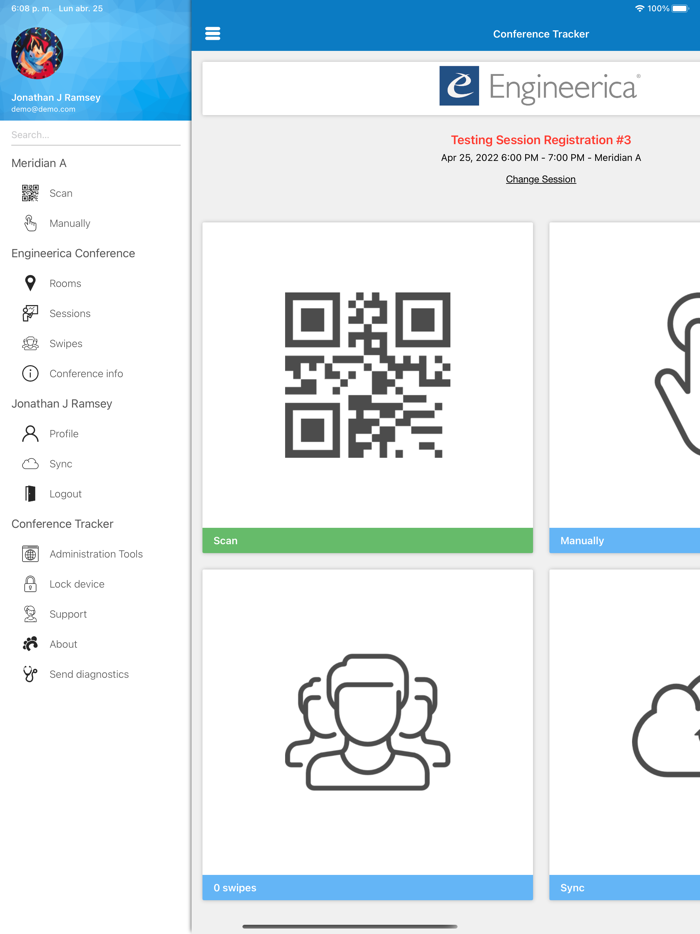The image size is (700, 934).
Task: Tap the battery icon in status bar
Action: (x=681, y=8)
